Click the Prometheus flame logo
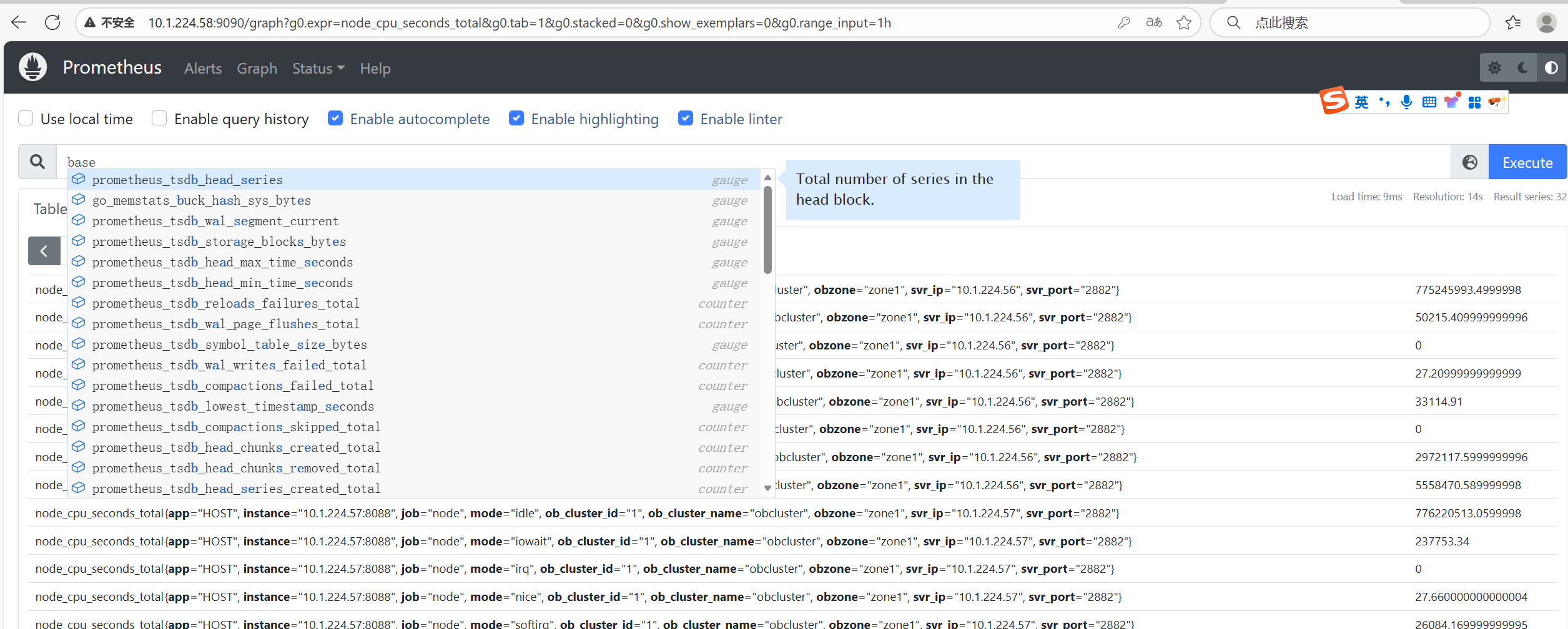The image size is (1568, 629). click(x=32, y=67)
